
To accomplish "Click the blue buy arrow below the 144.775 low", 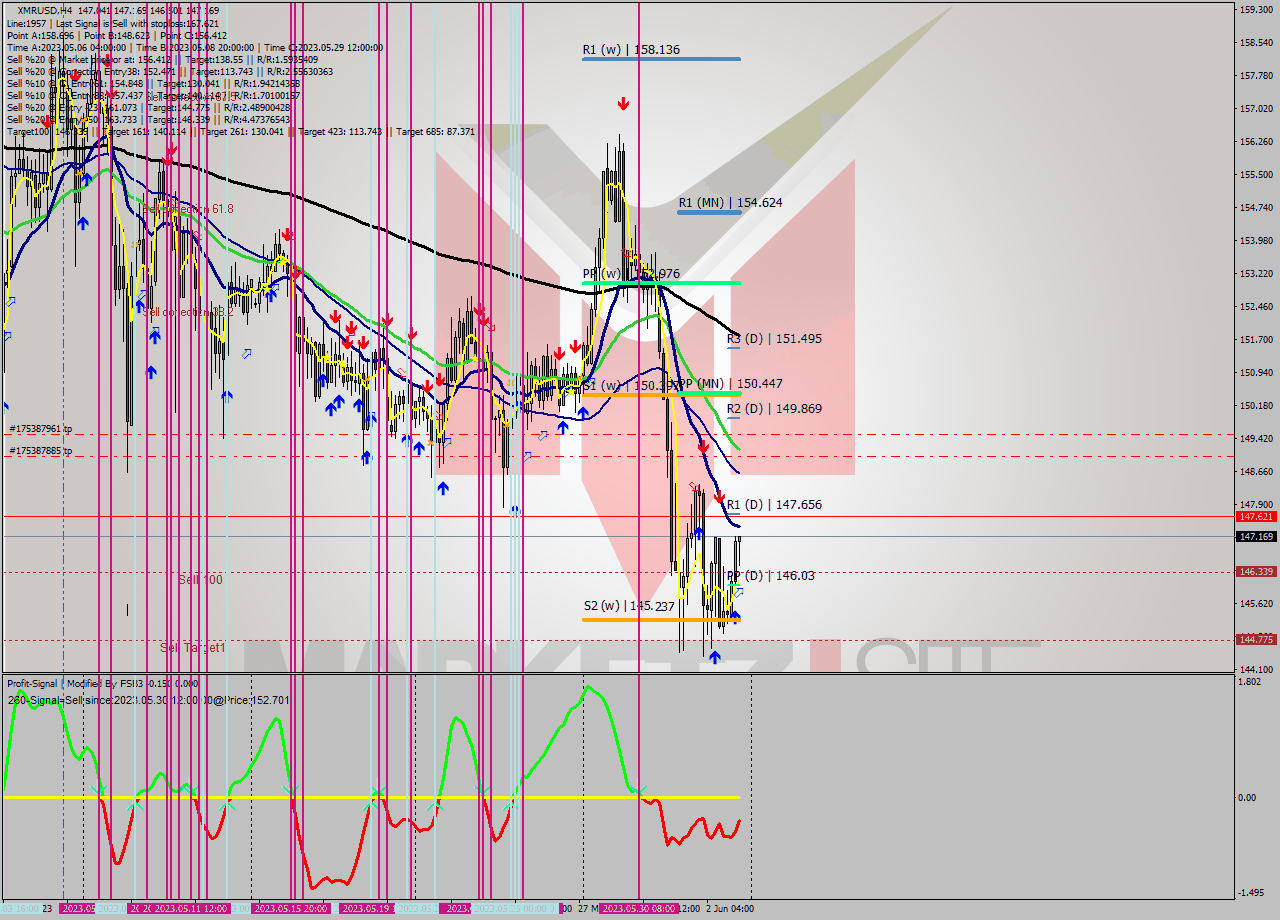I will tap(714, 657).
